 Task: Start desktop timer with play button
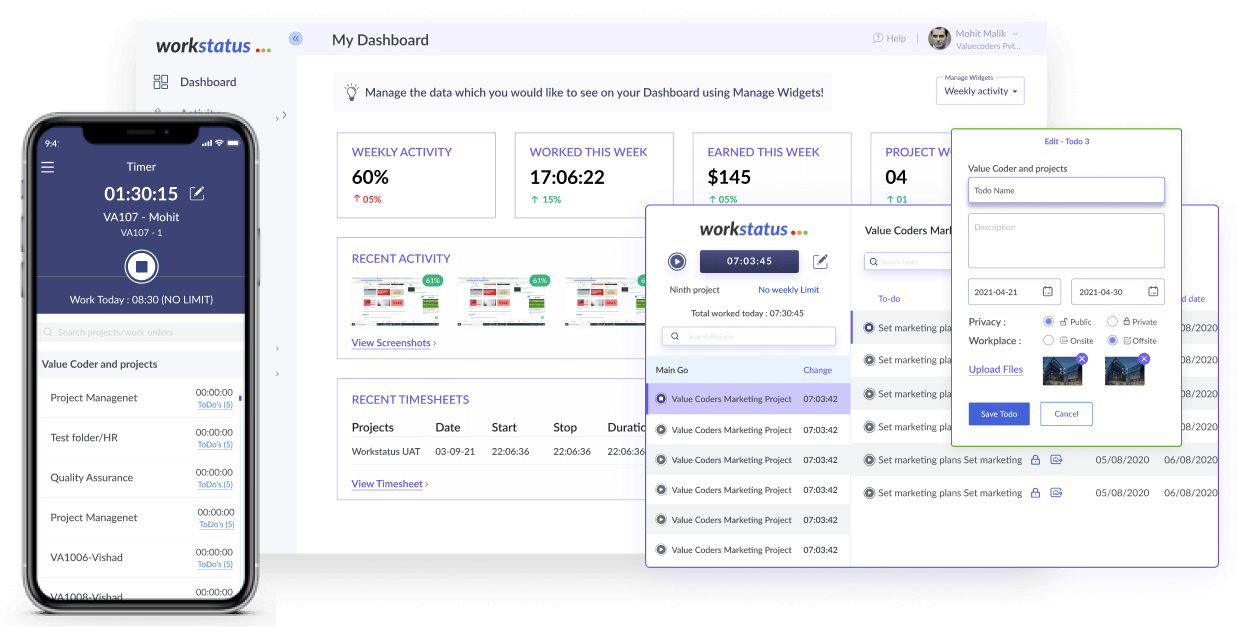click(677, 262)
